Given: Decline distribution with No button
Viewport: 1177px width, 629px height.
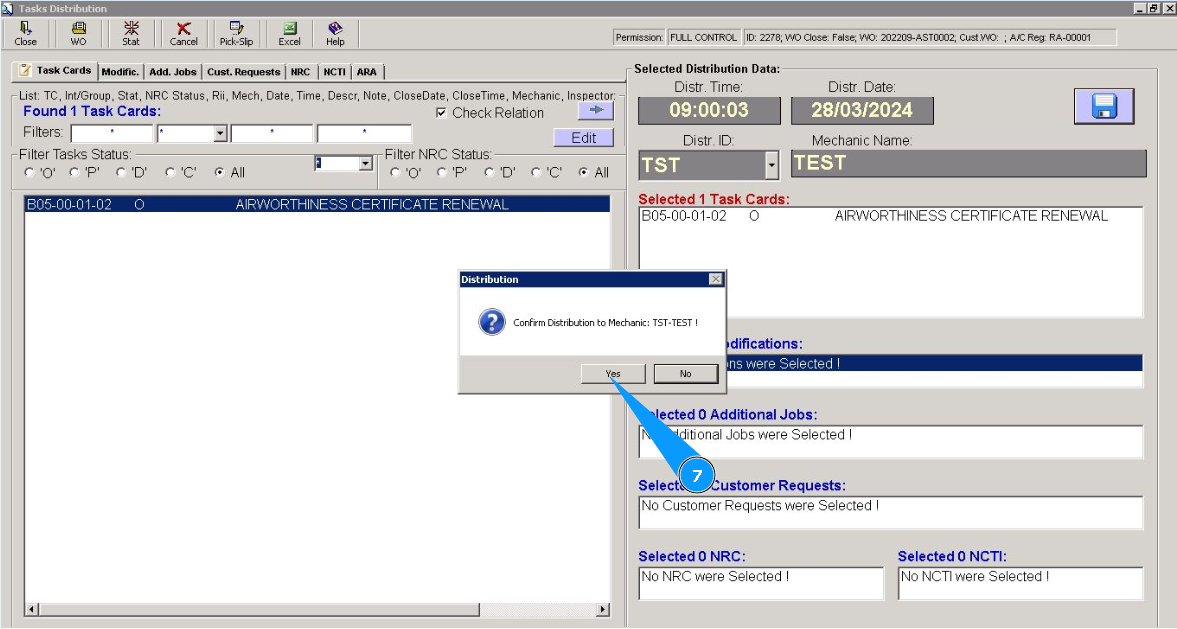Looking at the screenshot, I should click(x=685, y=374).
